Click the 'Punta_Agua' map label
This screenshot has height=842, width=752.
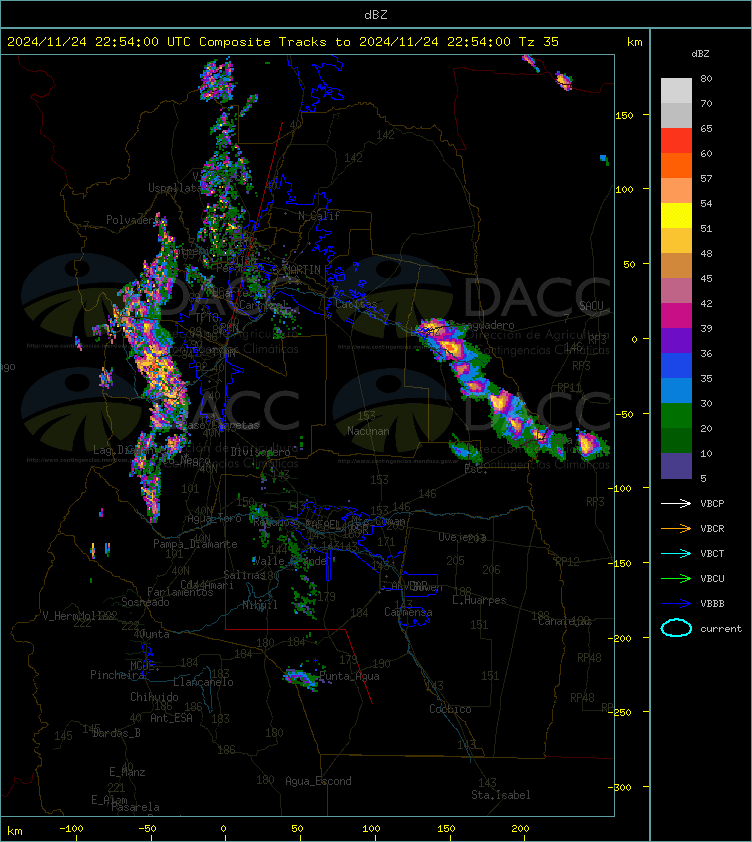pyautogui.click(x=349, y=676)
